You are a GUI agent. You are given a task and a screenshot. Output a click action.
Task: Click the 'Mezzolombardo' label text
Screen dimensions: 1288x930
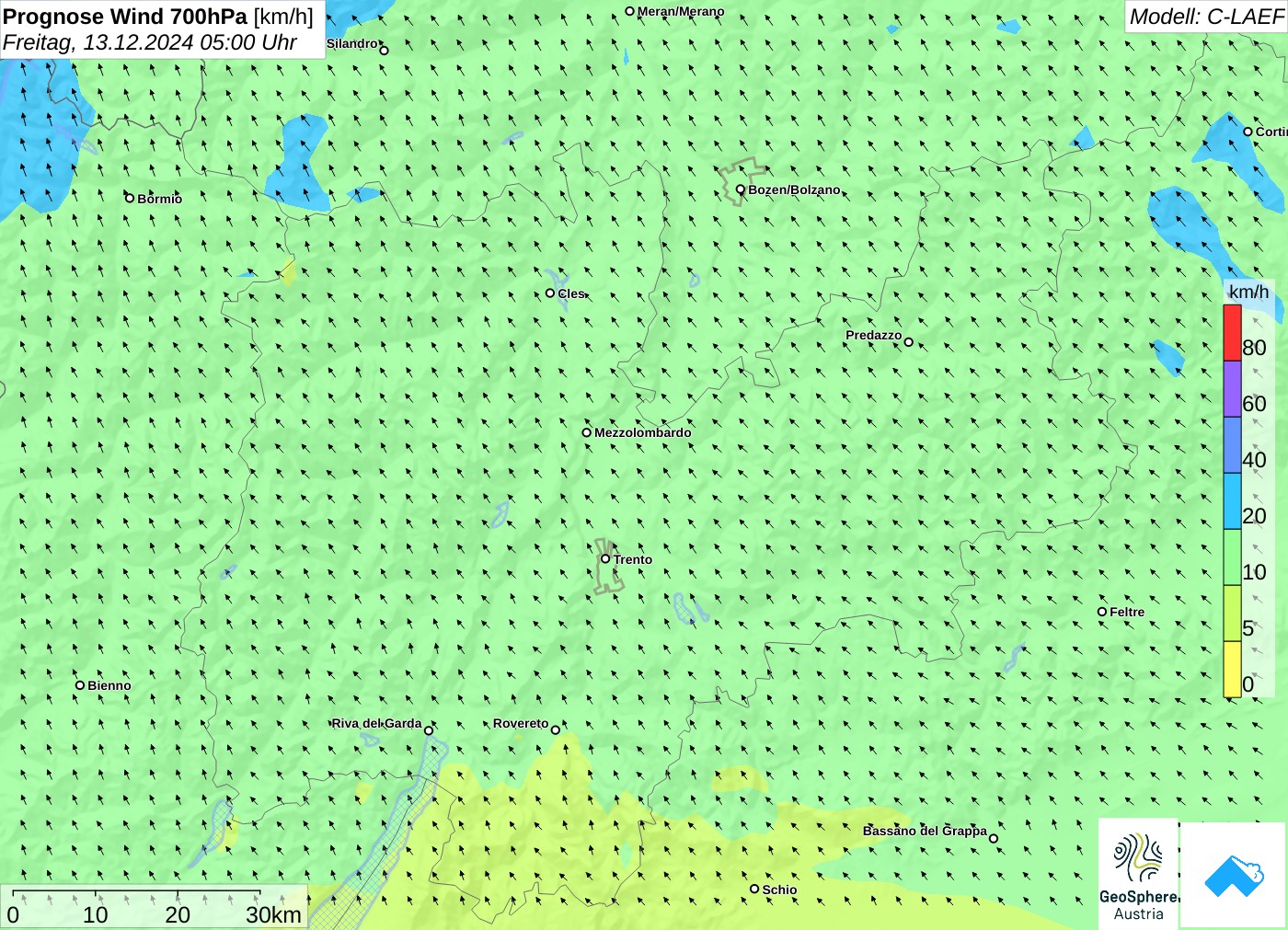coord(642,432)
